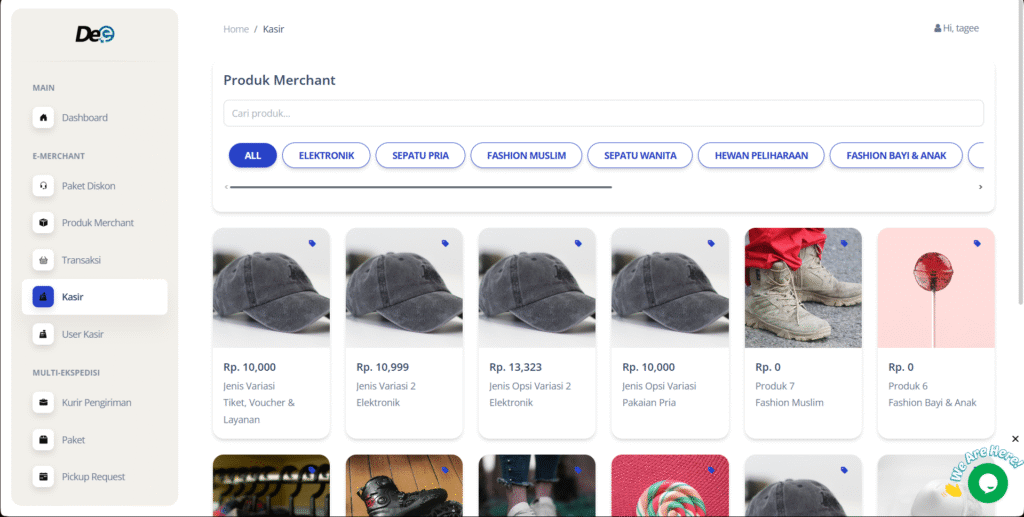Click blue tag icon on Produk 6 card
1024x517 pixels.
point(976,243)
